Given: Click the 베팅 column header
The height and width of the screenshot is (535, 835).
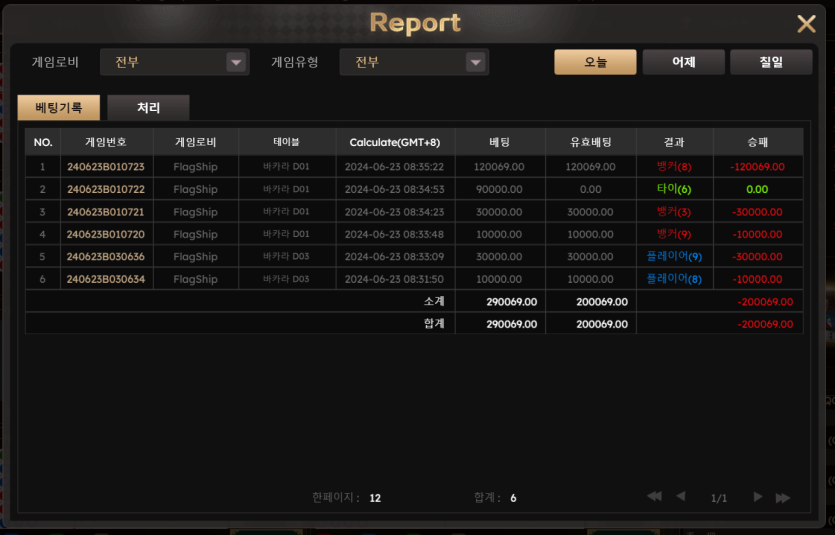Looking at the screenshot, I should tap(500, 142).
